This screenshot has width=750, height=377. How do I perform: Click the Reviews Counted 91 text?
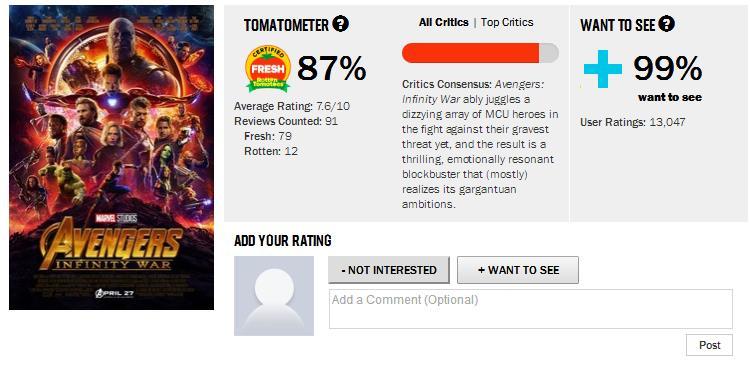[x=286, y=121]
